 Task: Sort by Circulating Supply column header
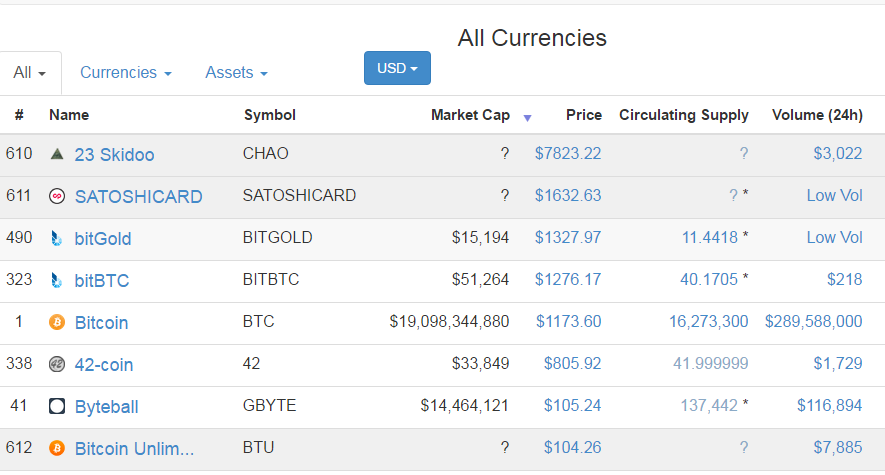coord(684,115)
